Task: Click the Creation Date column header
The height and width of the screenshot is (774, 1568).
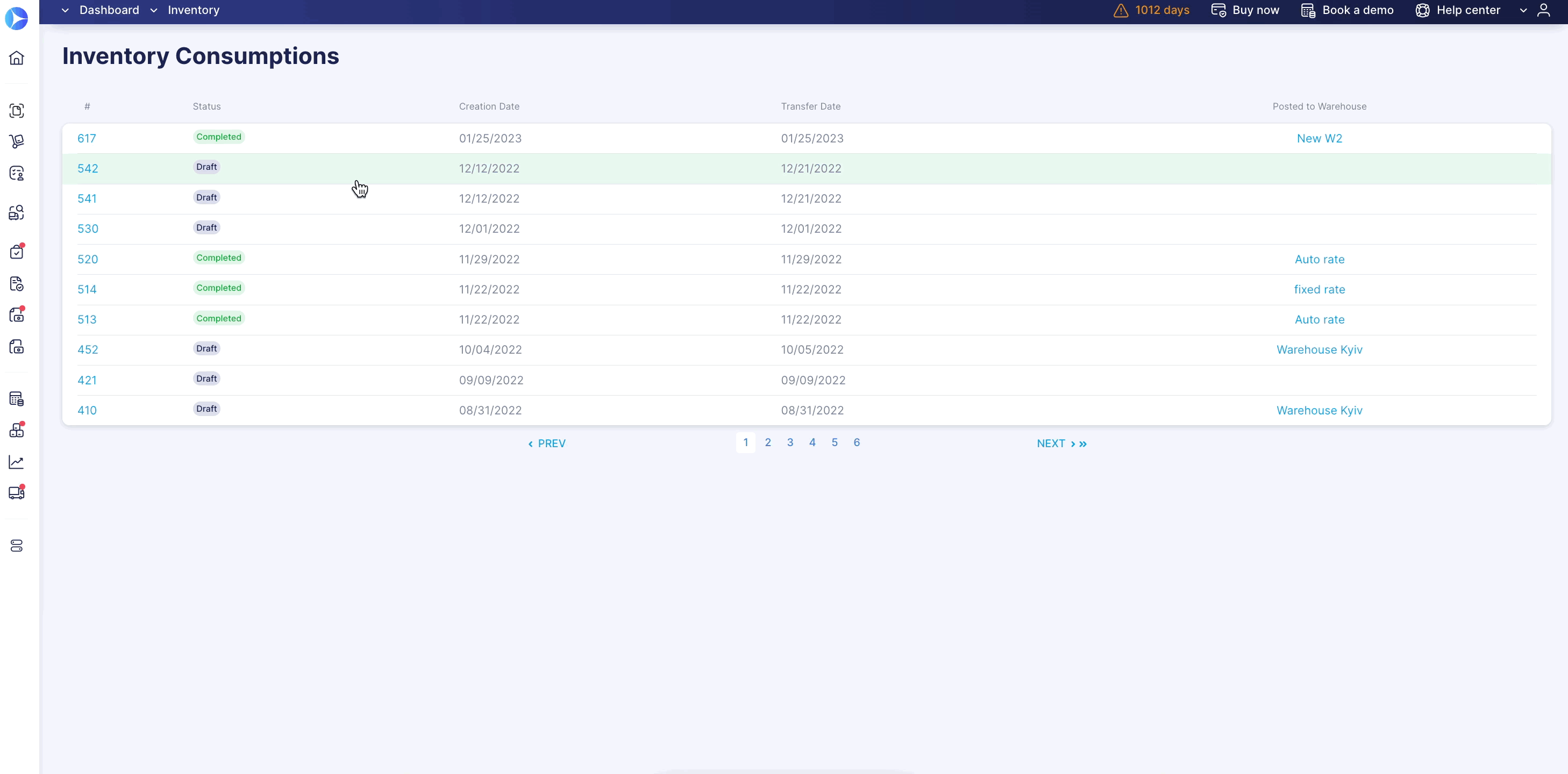Action: point(489,106)
